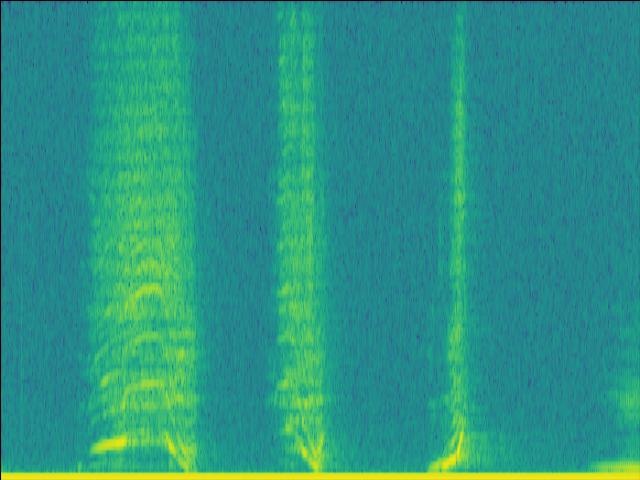The width and height of the screenshot is (640, 480).
Task: Select V-shaped bright base of middle burst
Action: click(x=308, y=452)
